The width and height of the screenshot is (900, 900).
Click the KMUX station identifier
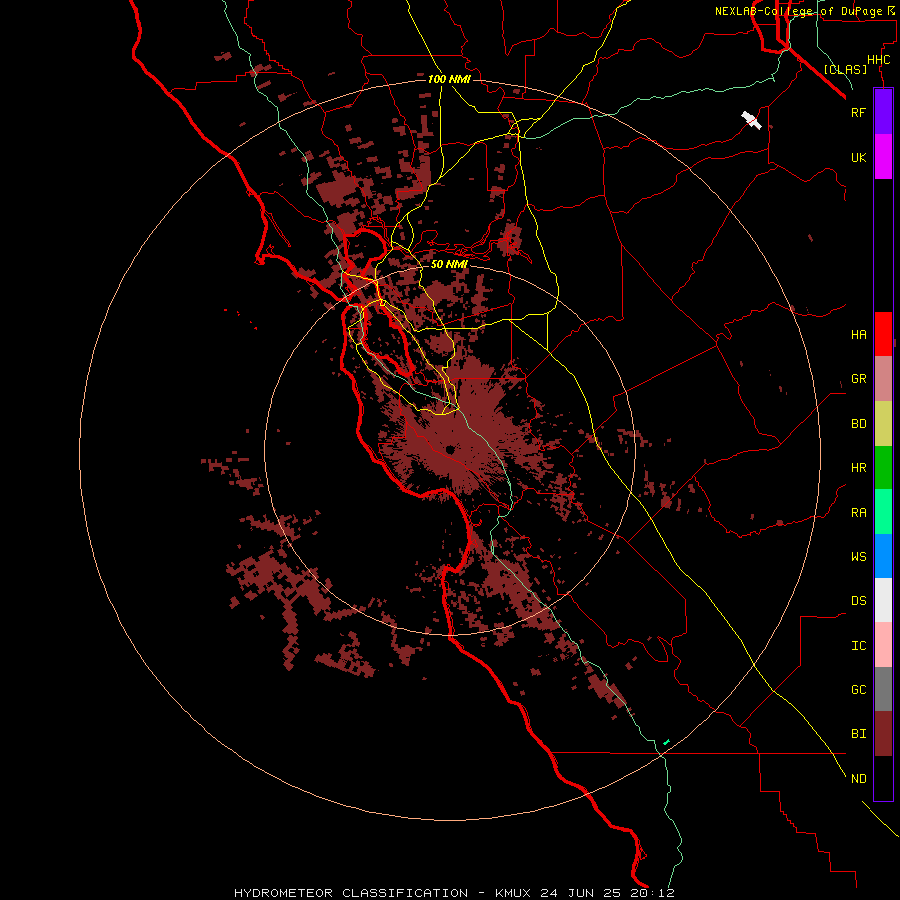pyautogui.click(x=514, y=893)
